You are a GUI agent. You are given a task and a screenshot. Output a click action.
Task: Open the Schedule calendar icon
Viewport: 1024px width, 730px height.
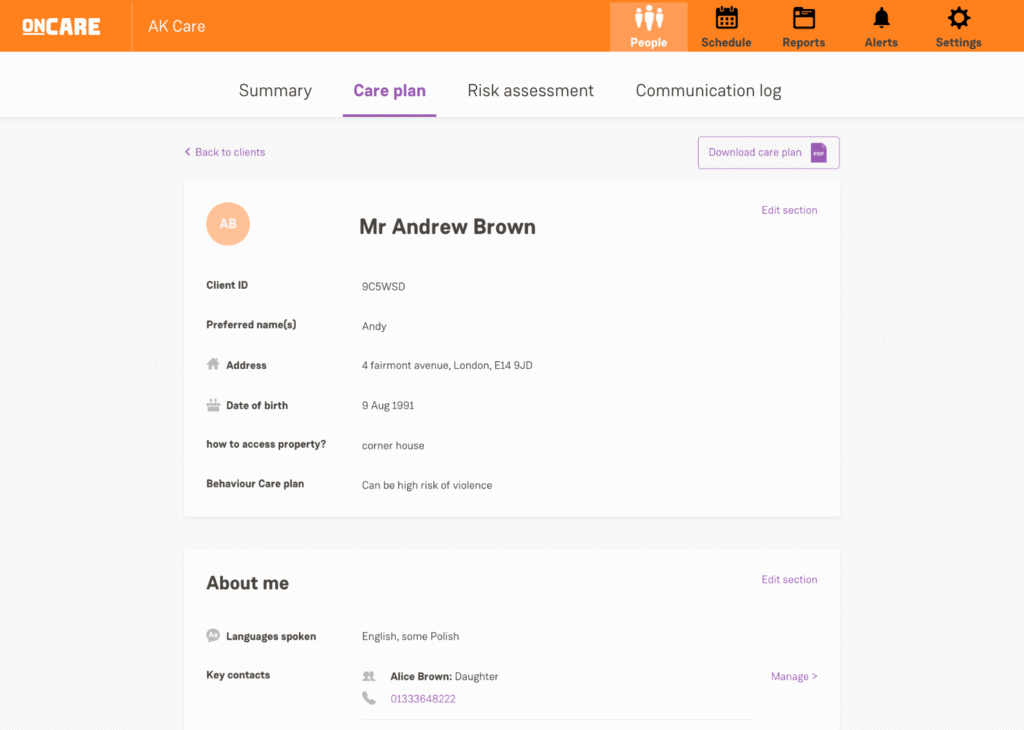coord(726,18)
